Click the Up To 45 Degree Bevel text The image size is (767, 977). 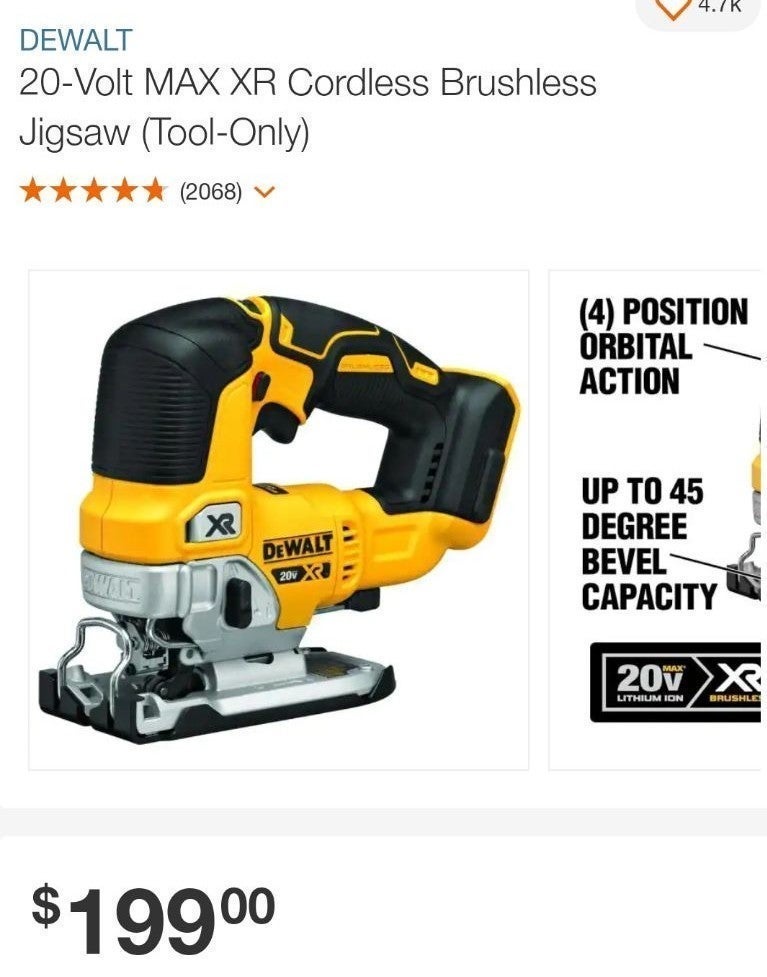click(648, 545)
